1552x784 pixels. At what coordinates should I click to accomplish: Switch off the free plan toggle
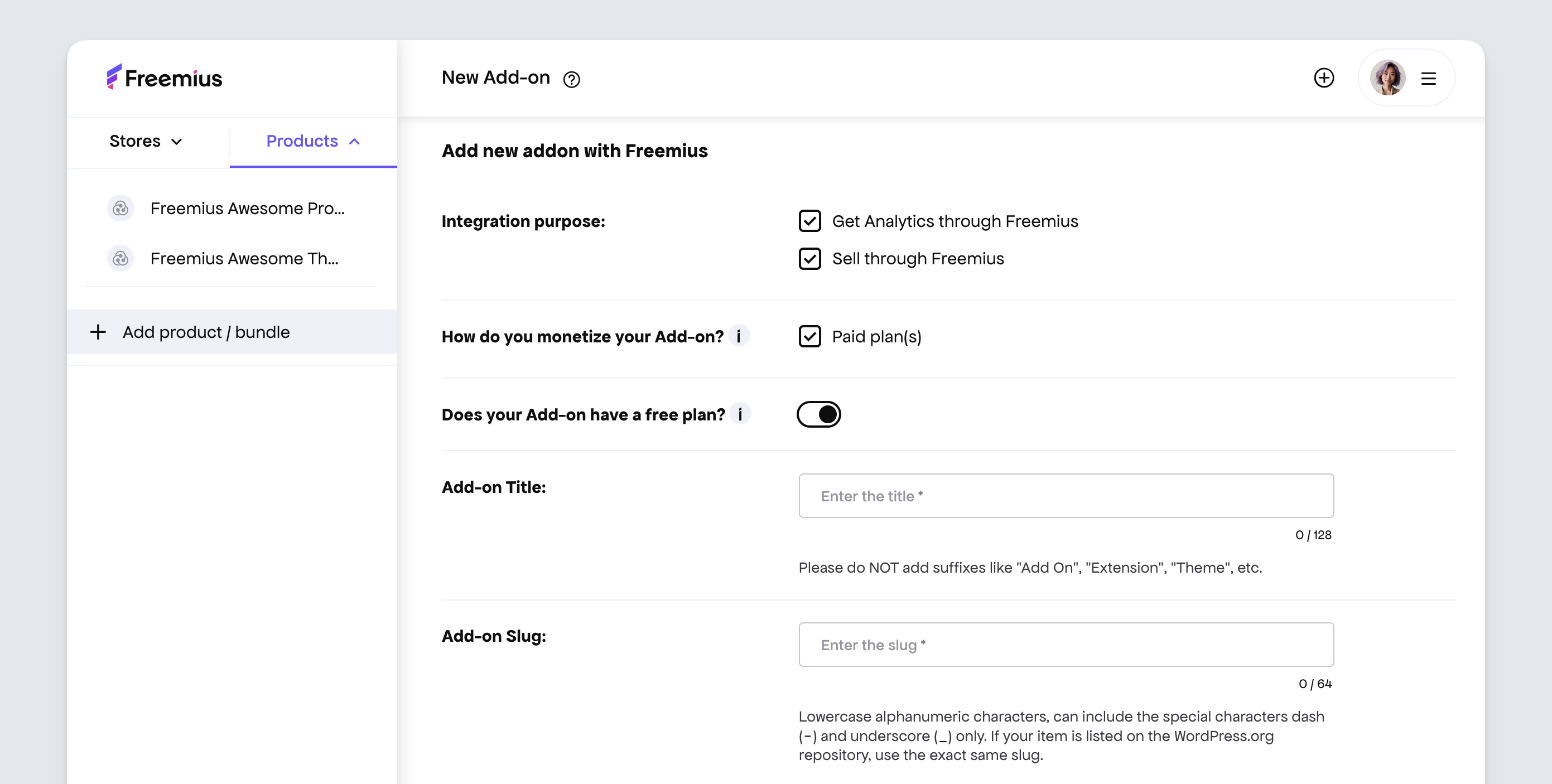tap(819, 414)
